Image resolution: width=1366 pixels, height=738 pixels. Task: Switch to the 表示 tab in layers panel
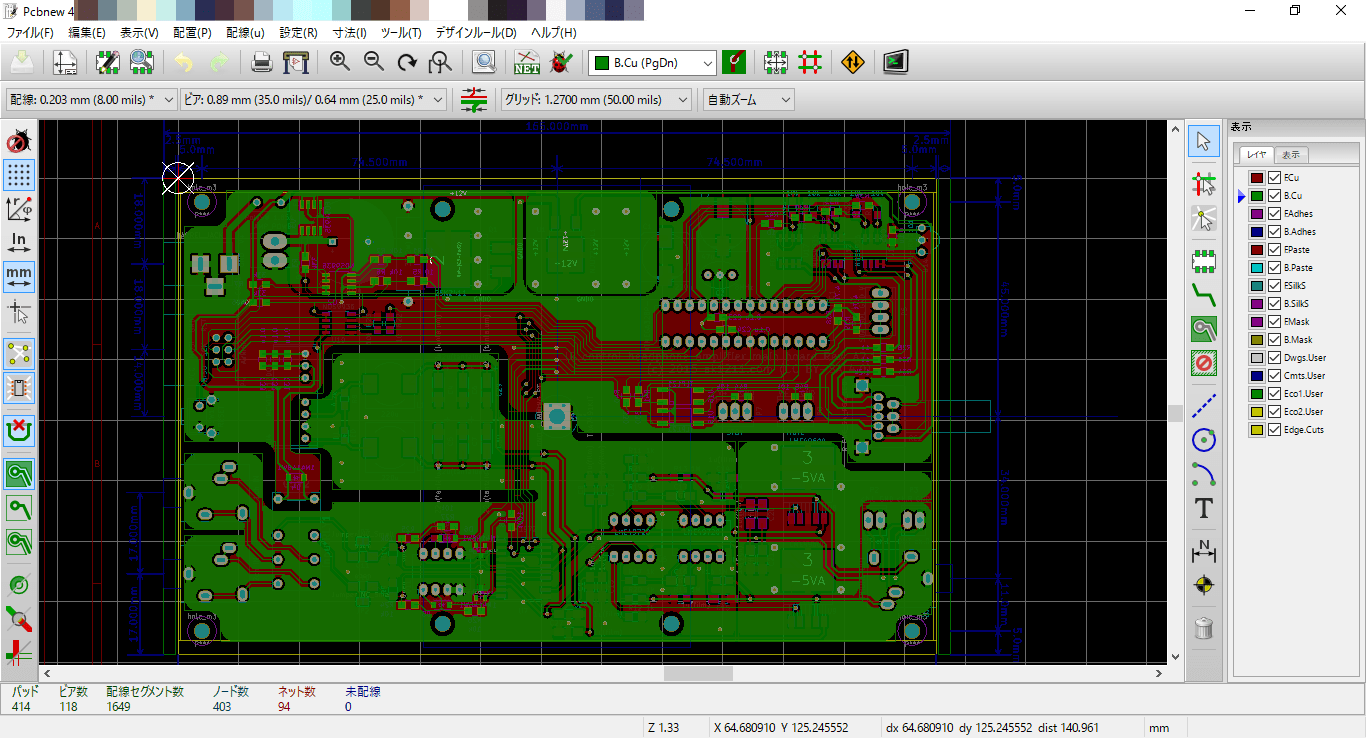click(x=1292, y=154)
